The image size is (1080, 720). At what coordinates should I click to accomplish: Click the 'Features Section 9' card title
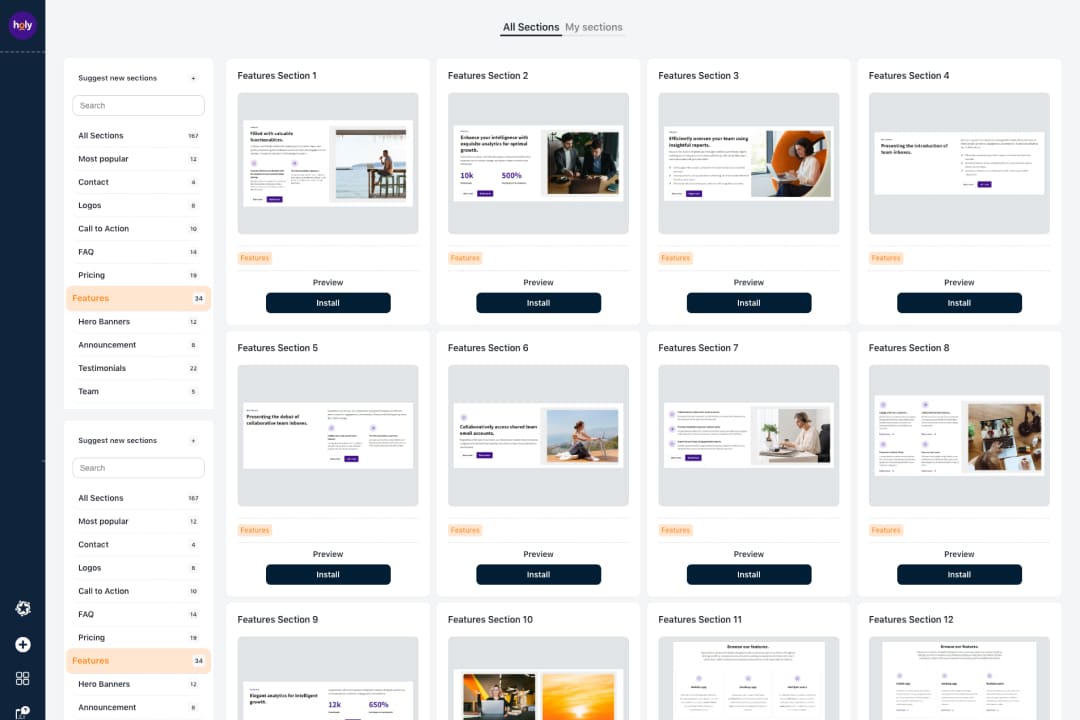coord(278,619)
